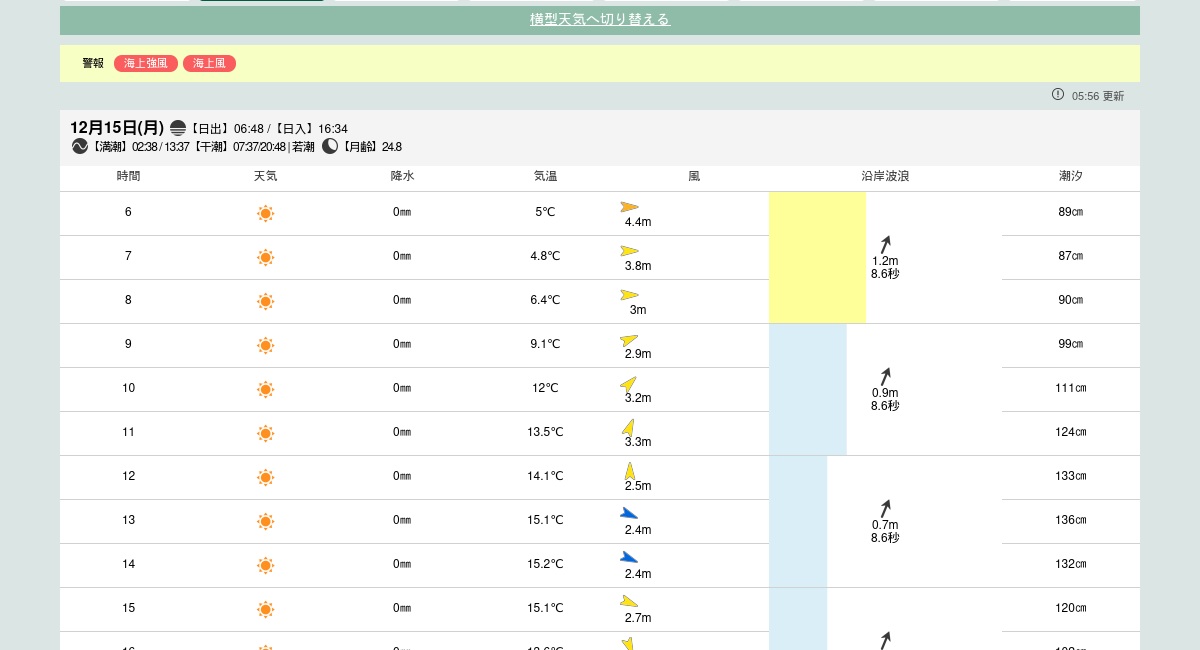Click the yellow wave height bar
The height and width of the screenshot is (650, 1200).
pos(817,257)
